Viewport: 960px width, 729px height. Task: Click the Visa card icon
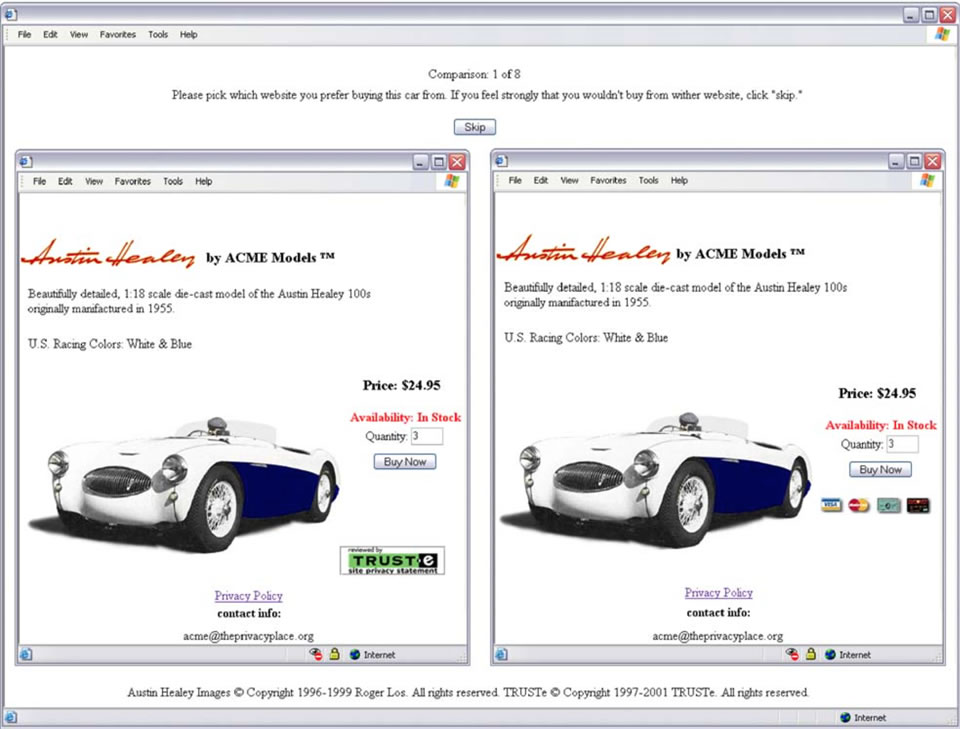(831, 505)
